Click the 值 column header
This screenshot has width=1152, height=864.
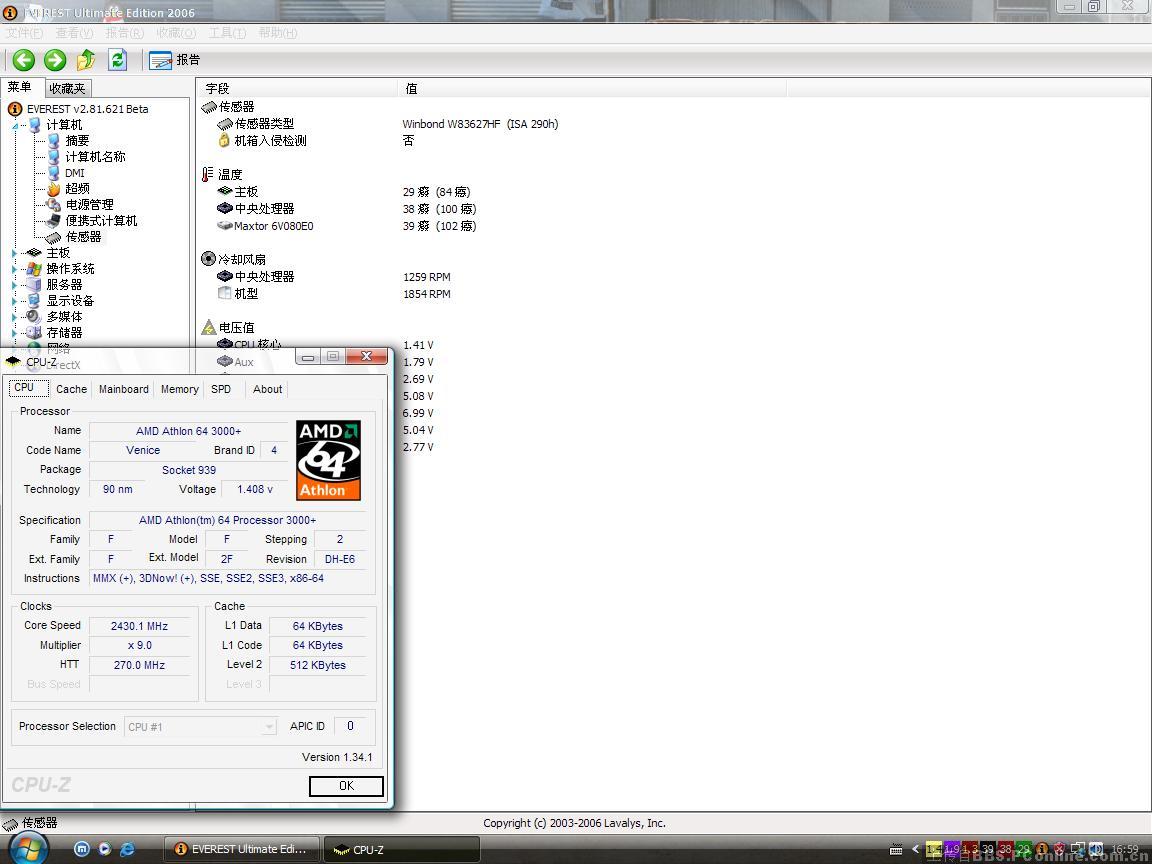click(592, 88)
